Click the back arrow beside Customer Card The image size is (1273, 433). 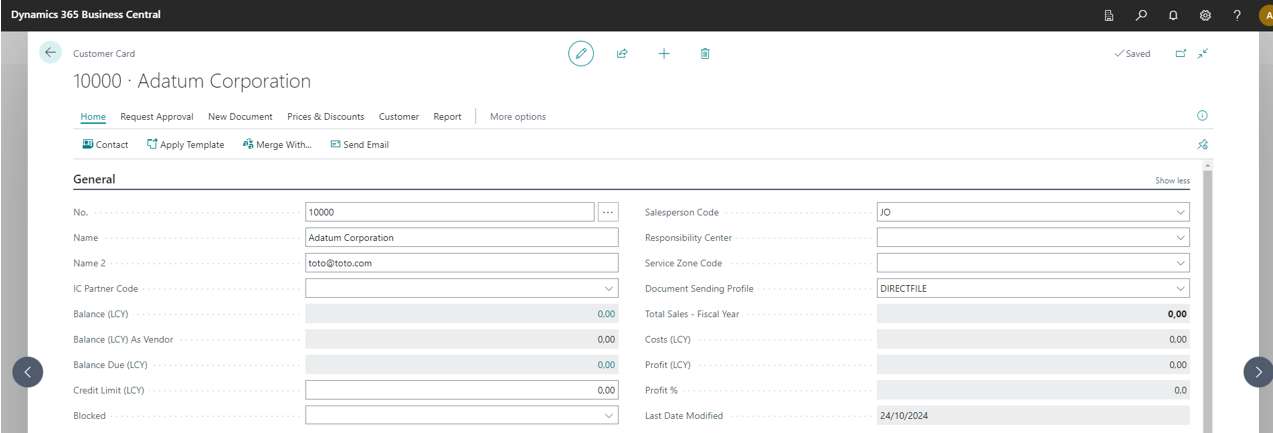point(51,53)
